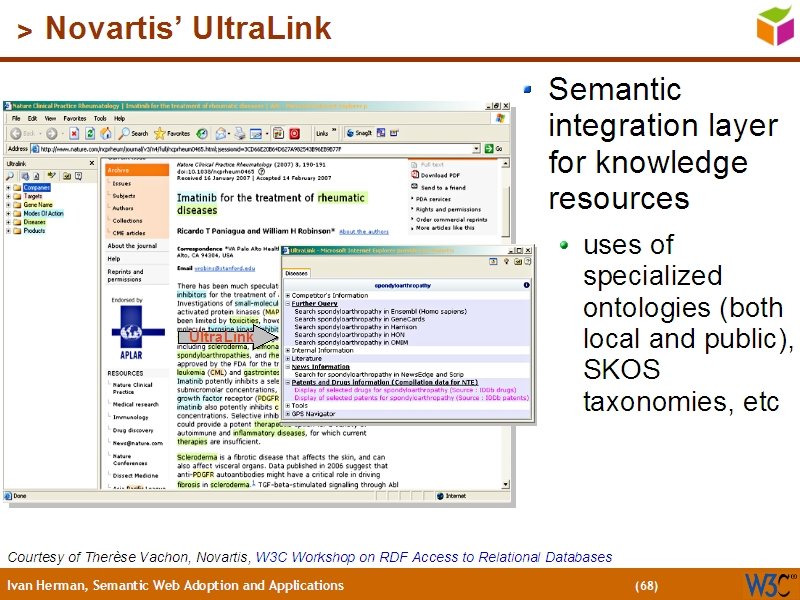This screenshot has width=800, height=600.
Task: Open the address bar dropdown arrow
Action: point(477,149)
